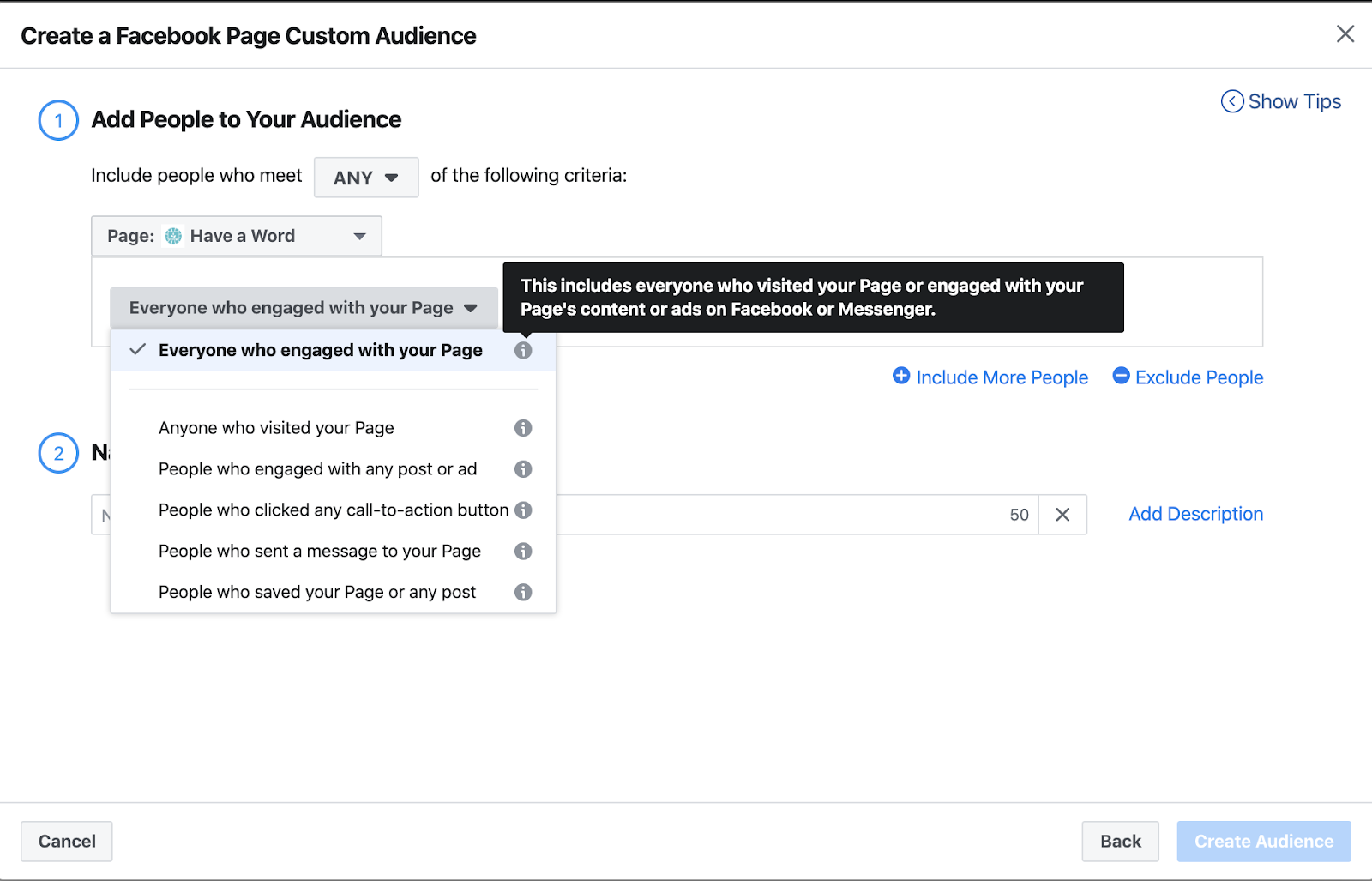Click info icon for call-to-action button option
The width and height of the screenshot is (1372, 881).
click(x=523, y=510)
